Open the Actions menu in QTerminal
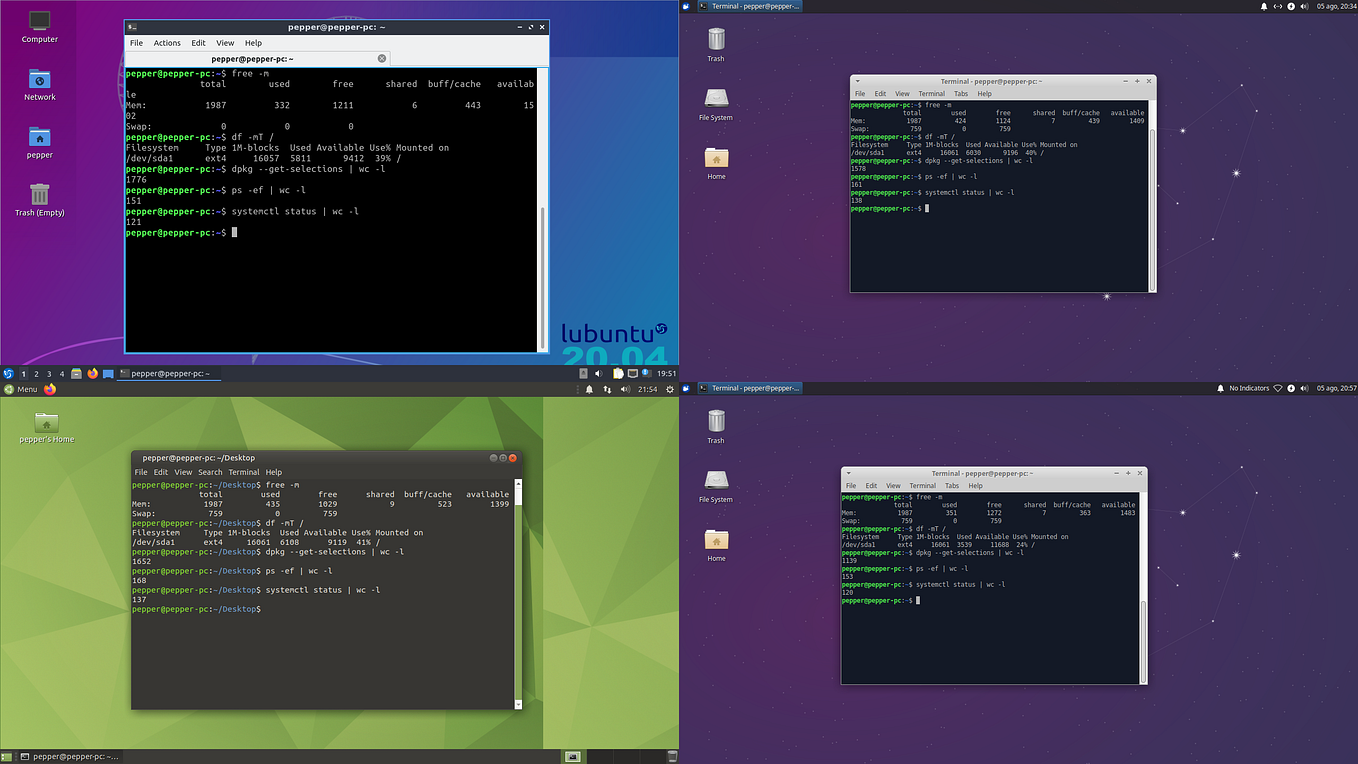Viewport: 1358px width, 764px height. (167, 43)
